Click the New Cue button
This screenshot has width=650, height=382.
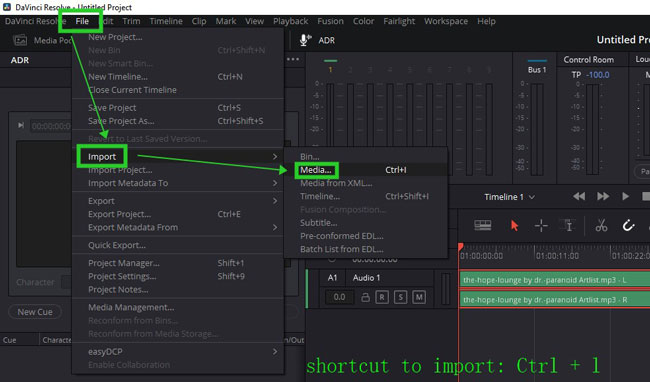[x=35, y=312]
